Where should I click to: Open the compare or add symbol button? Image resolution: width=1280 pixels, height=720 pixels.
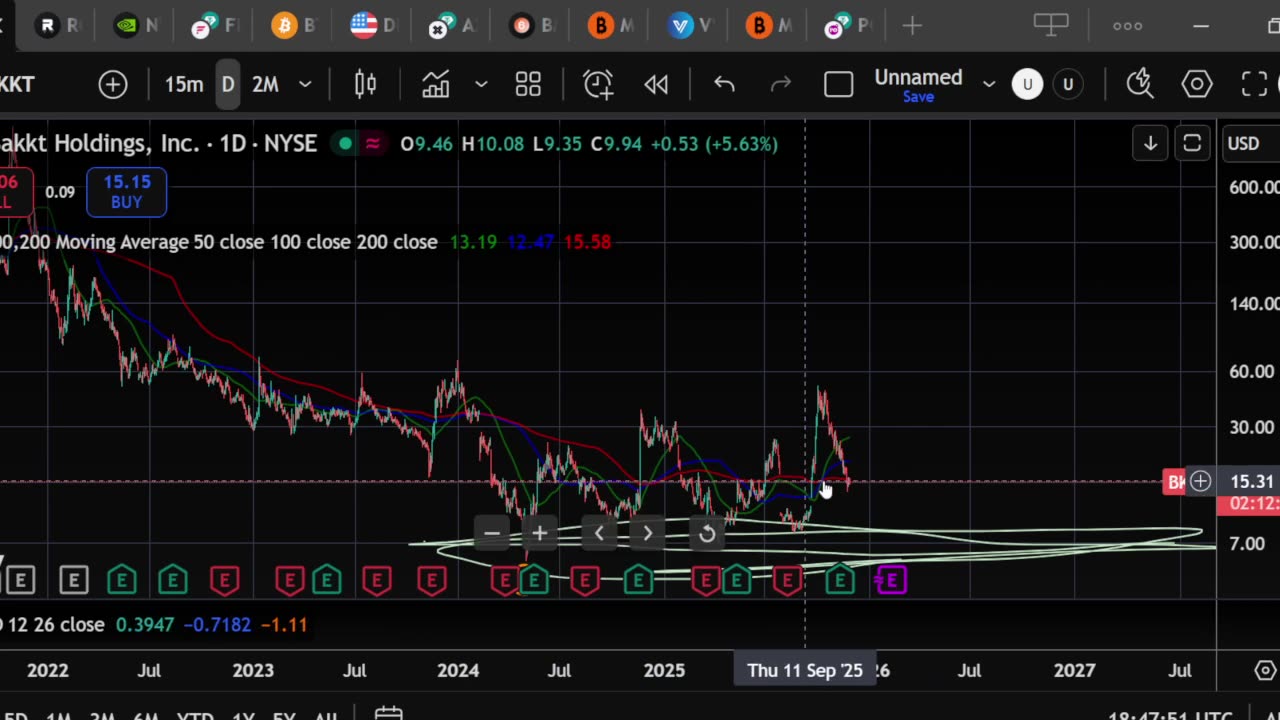tap(113, 85)
